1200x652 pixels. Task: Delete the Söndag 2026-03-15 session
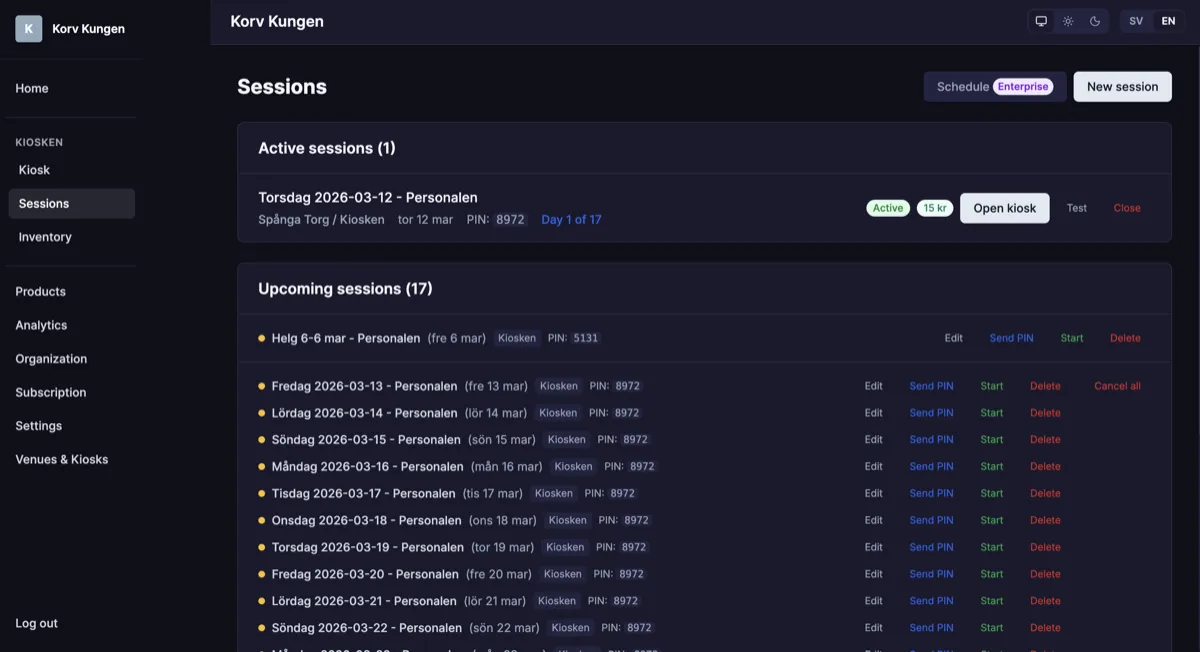pos(1045,440)
